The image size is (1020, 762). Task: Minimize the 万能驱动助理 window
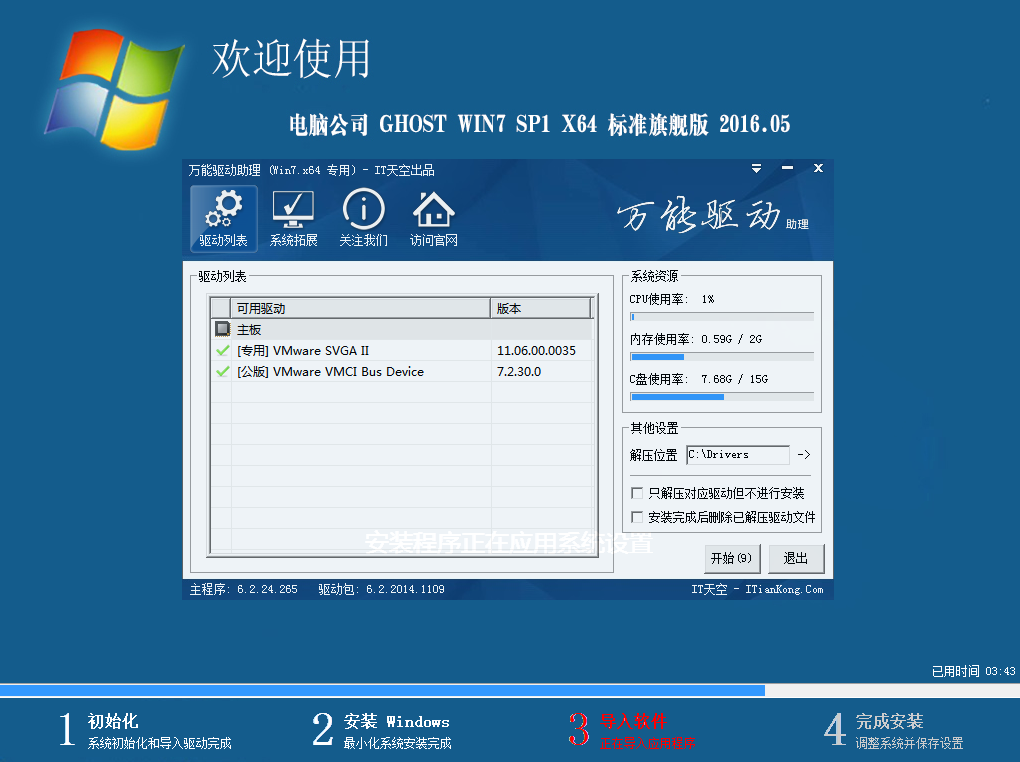(787, 169)
